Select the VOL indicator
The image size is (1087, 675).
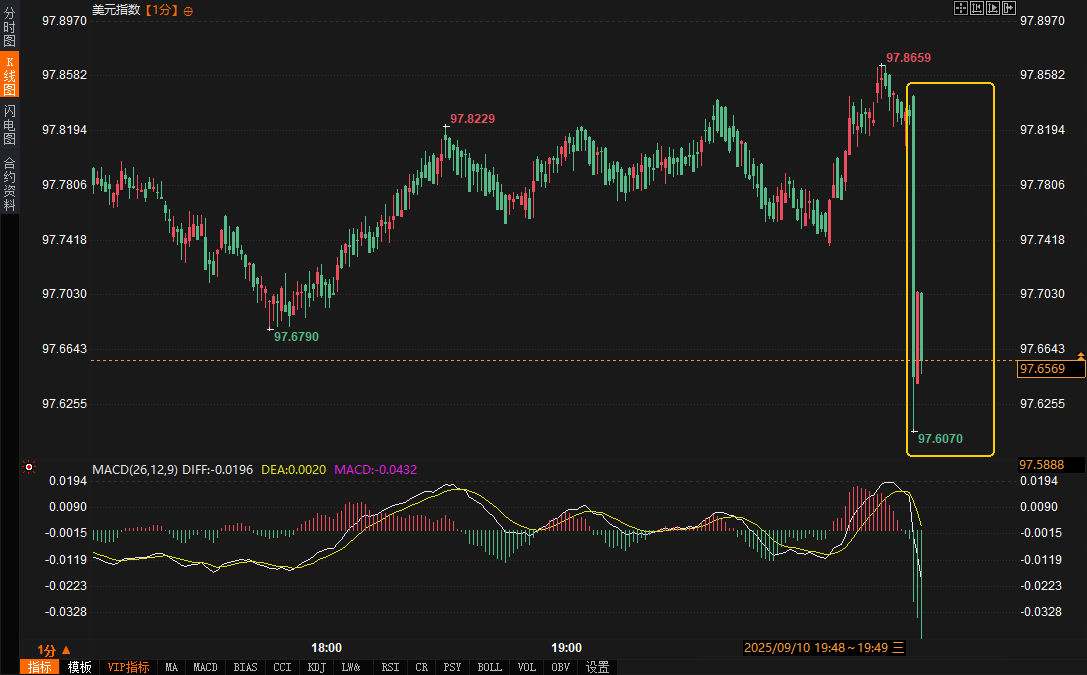[527, 667]
